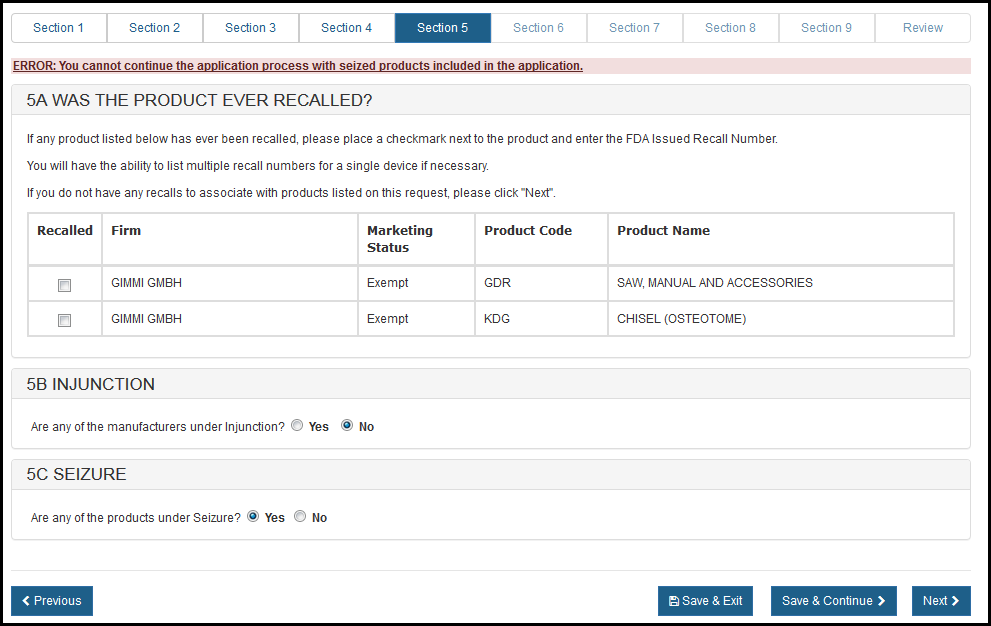Open the Review tab
Image resolution: width=991 pixels, height=626 pixels.
922,28
